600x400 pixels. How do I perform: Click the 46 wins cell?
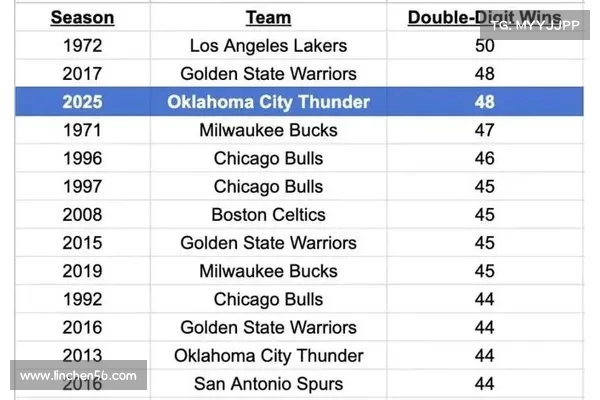tap(484, 158)
